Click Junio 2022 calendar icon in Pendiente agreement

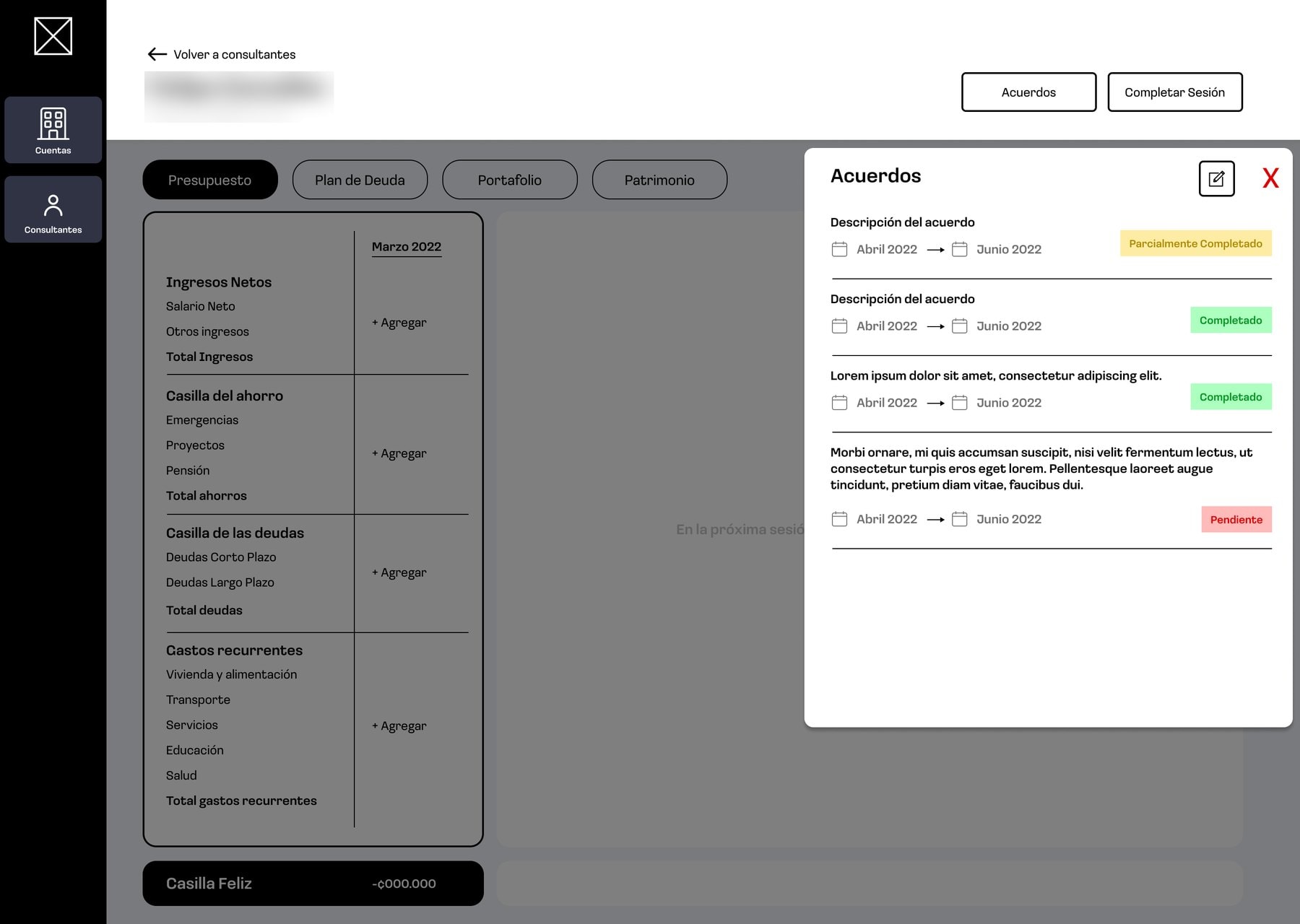click(x=959, y=519)
